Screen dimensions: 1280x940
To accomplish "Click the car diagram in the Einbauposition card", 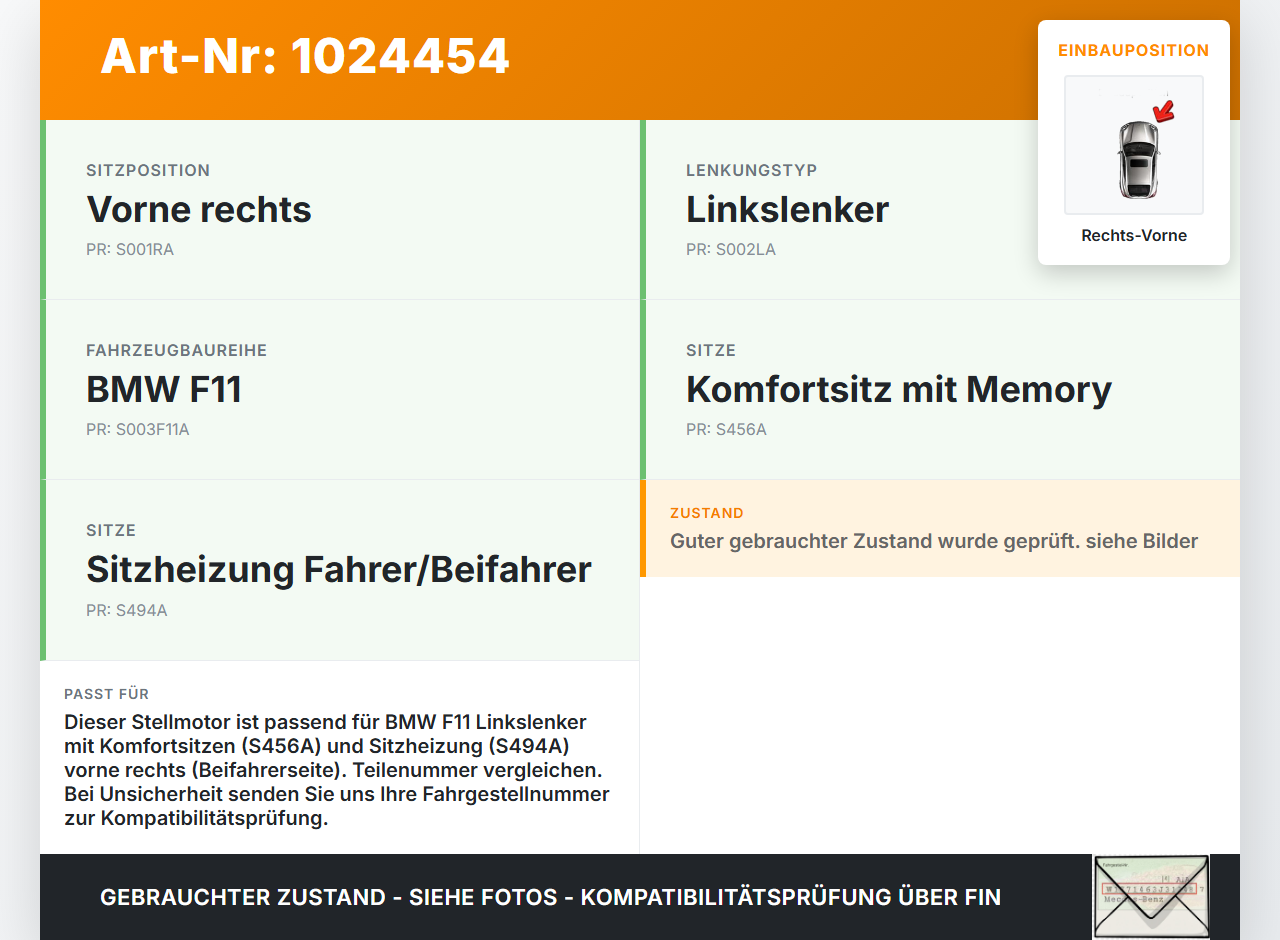I will pyautogui.click(x=1133, y=145).
